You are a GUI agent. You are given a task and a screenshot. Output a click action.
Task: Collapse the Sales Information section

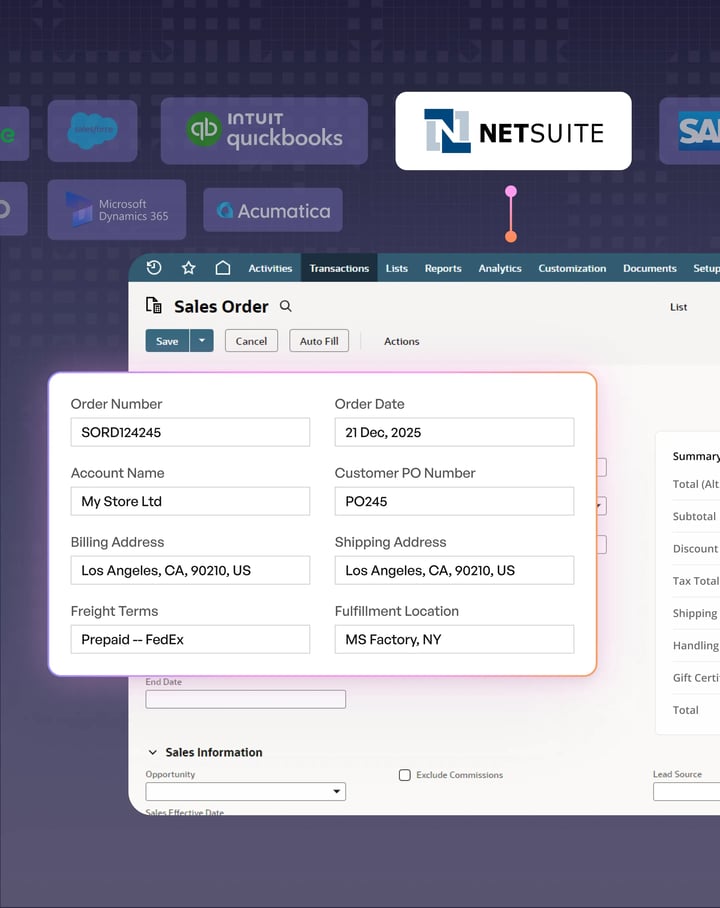[153, 753]
